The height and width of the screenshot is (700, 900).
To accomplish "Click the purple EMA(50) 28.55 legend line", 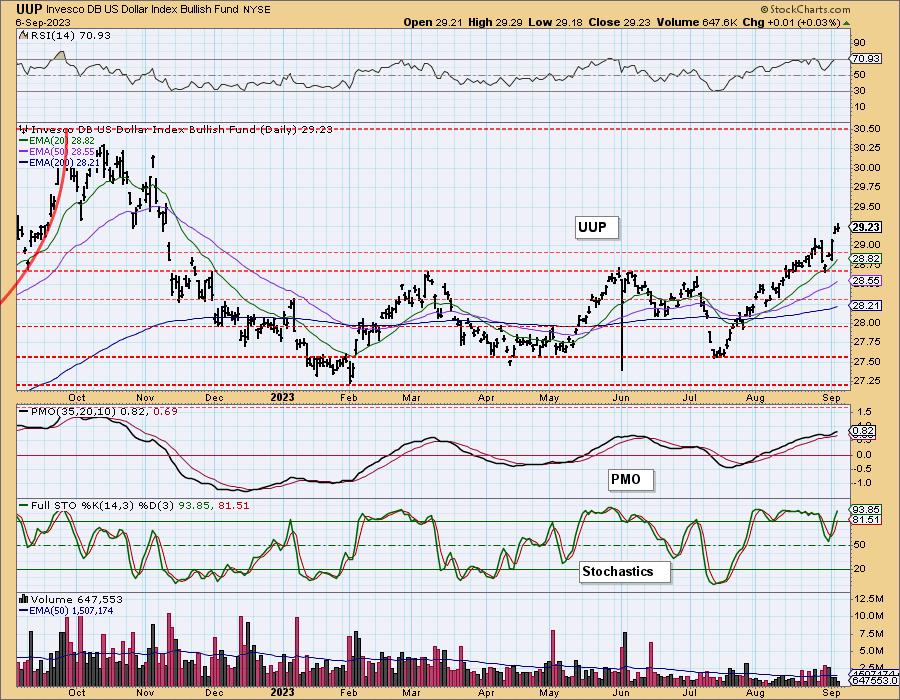I will point(24,151).
